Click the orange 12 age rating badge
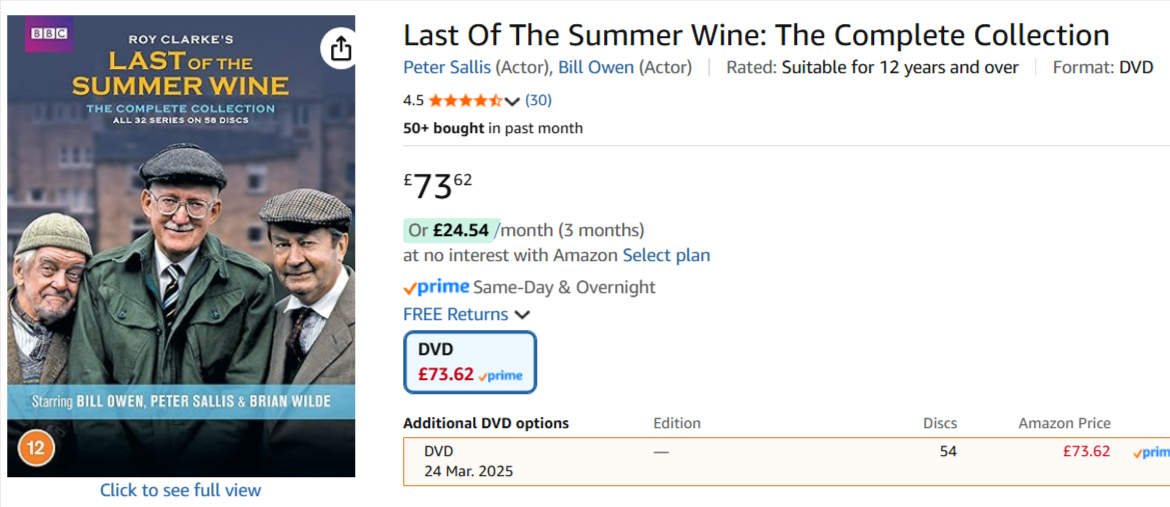Image resolution: width=1170 pixels, height=507 pixels. [x=36, y=447]
